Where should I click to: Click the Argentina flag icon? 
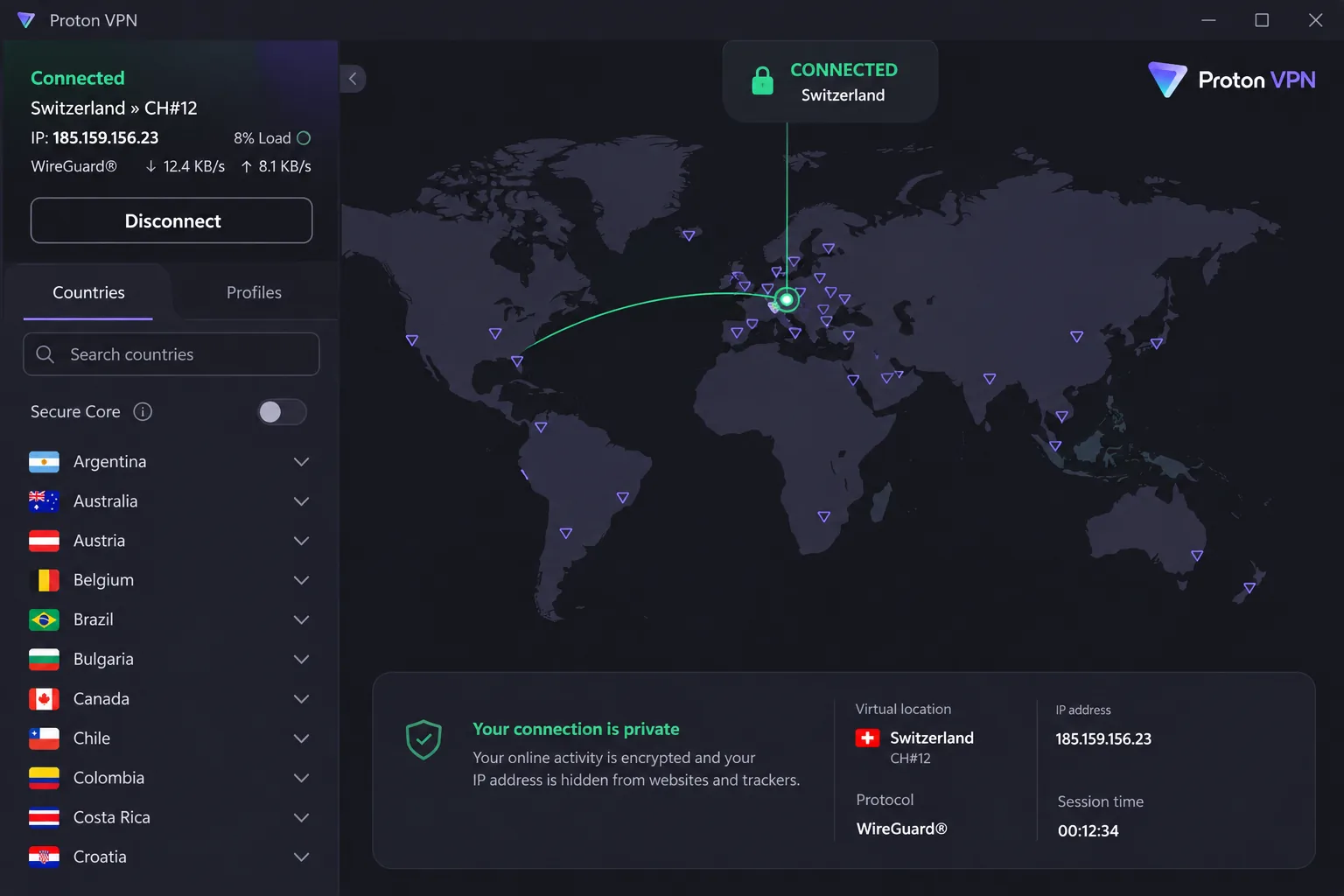[x=44, y=462]
